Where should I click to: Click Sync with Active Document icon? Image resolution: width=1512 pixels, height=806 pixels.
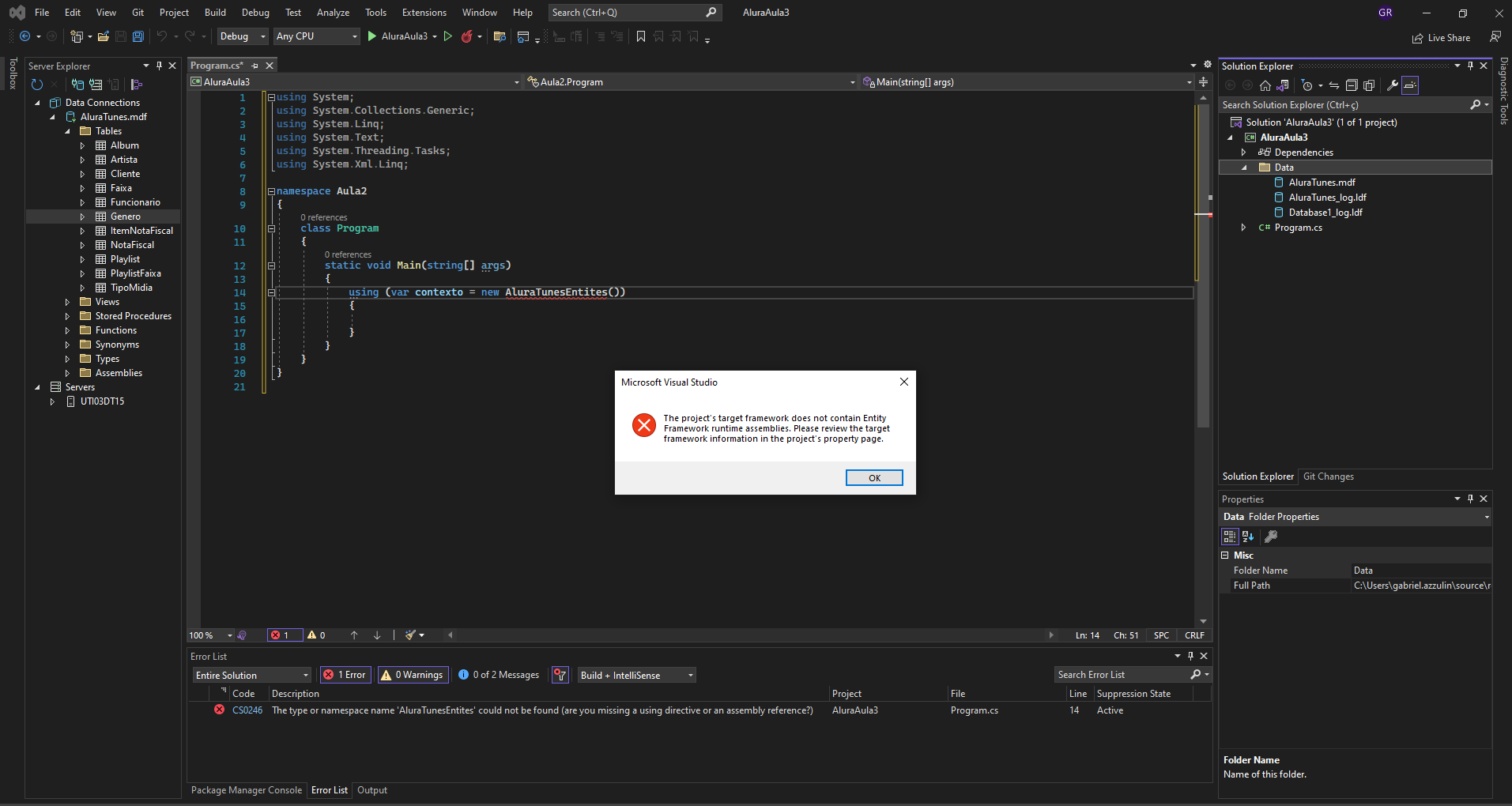pos(1334,85)
